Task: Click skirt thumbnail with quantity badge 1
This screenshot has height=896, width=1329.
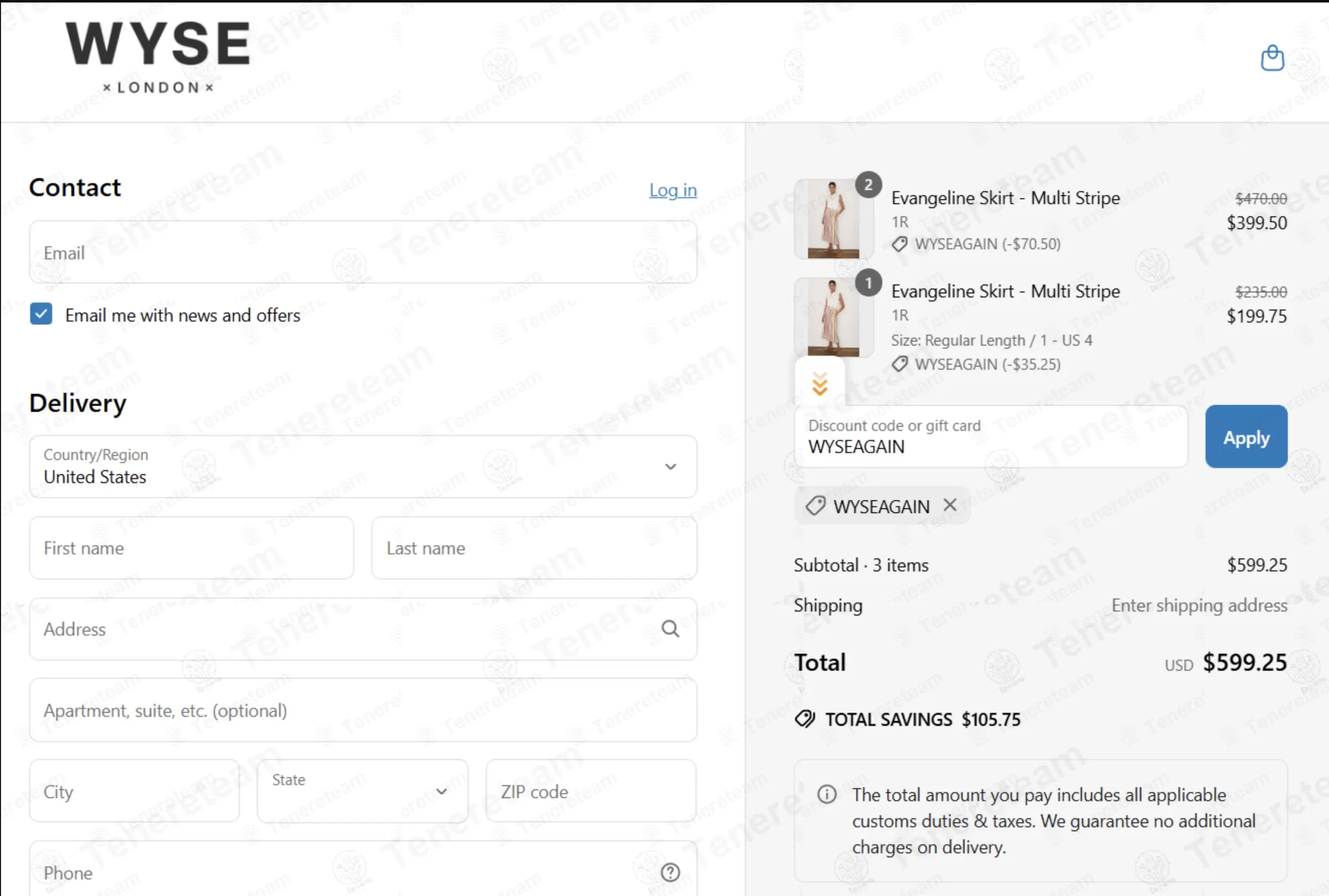Action: [x=834, y=318]
